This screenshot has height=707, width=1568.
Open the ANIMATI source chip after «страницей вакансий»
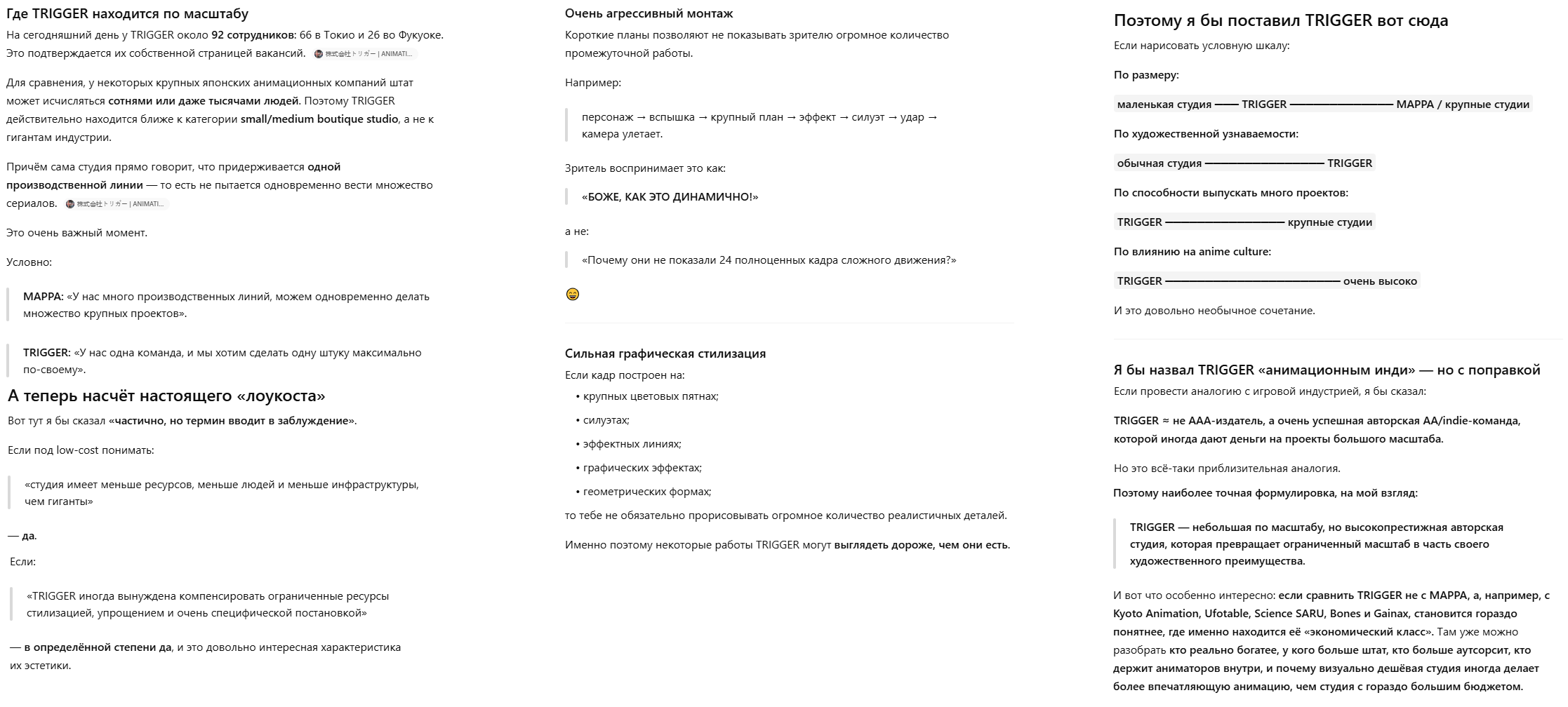(364, 54)
